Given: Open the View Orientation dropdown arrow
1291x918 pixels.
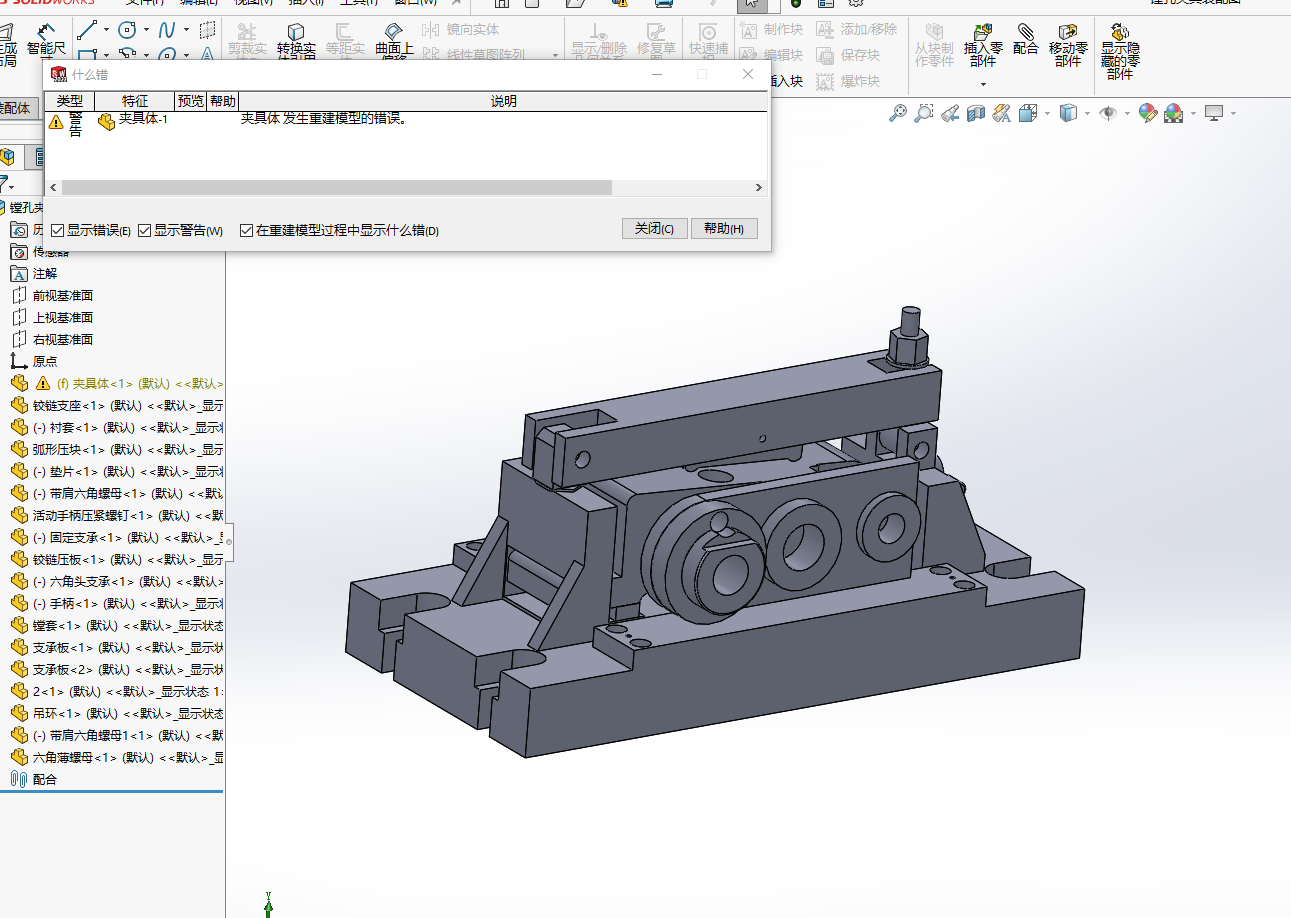Looking at the screenshot, I should 1047,113.
